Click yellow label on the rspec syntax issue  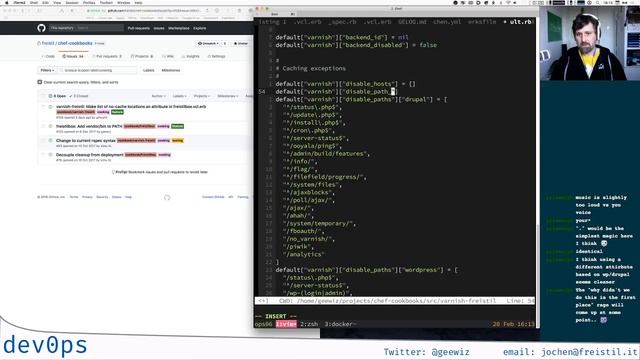pos(178,140)
